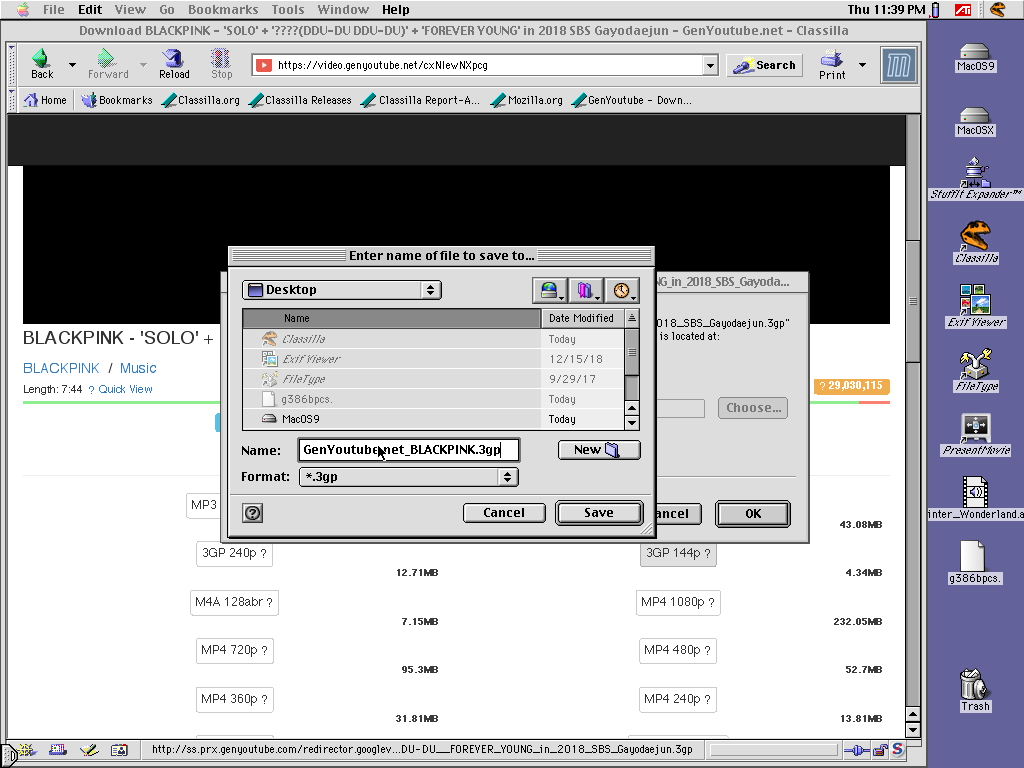Image resolution: width=1024 pixels, height=768 pixels.
Task: Click the MacOSX drive desktop icon
Action: pyautogui.click(x=975, y=121)
